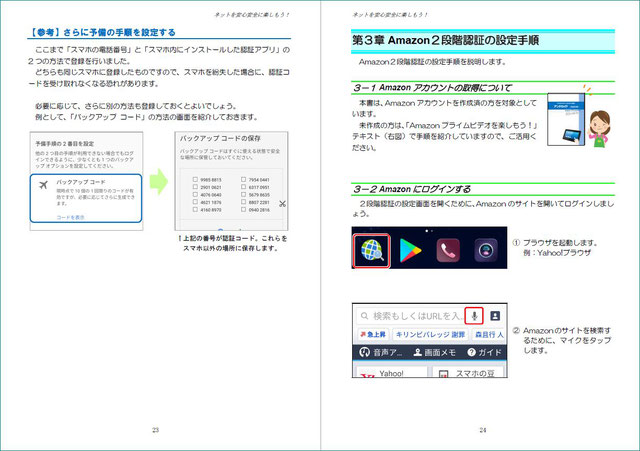This screenshot has height=451, width=640.
Task: Click the バックアップ コードの保存 dialog title
Action: (x=220, y=138)
